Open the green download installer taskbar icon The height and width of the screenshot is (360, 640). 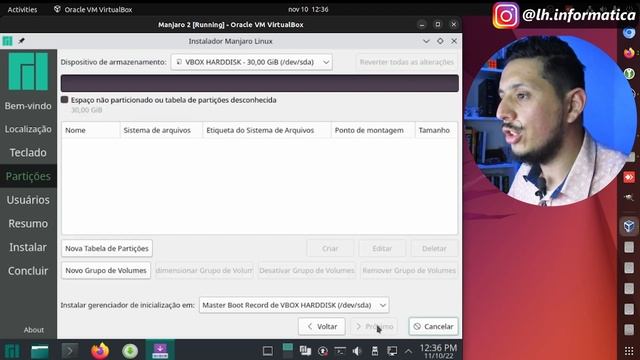(130, 351)
